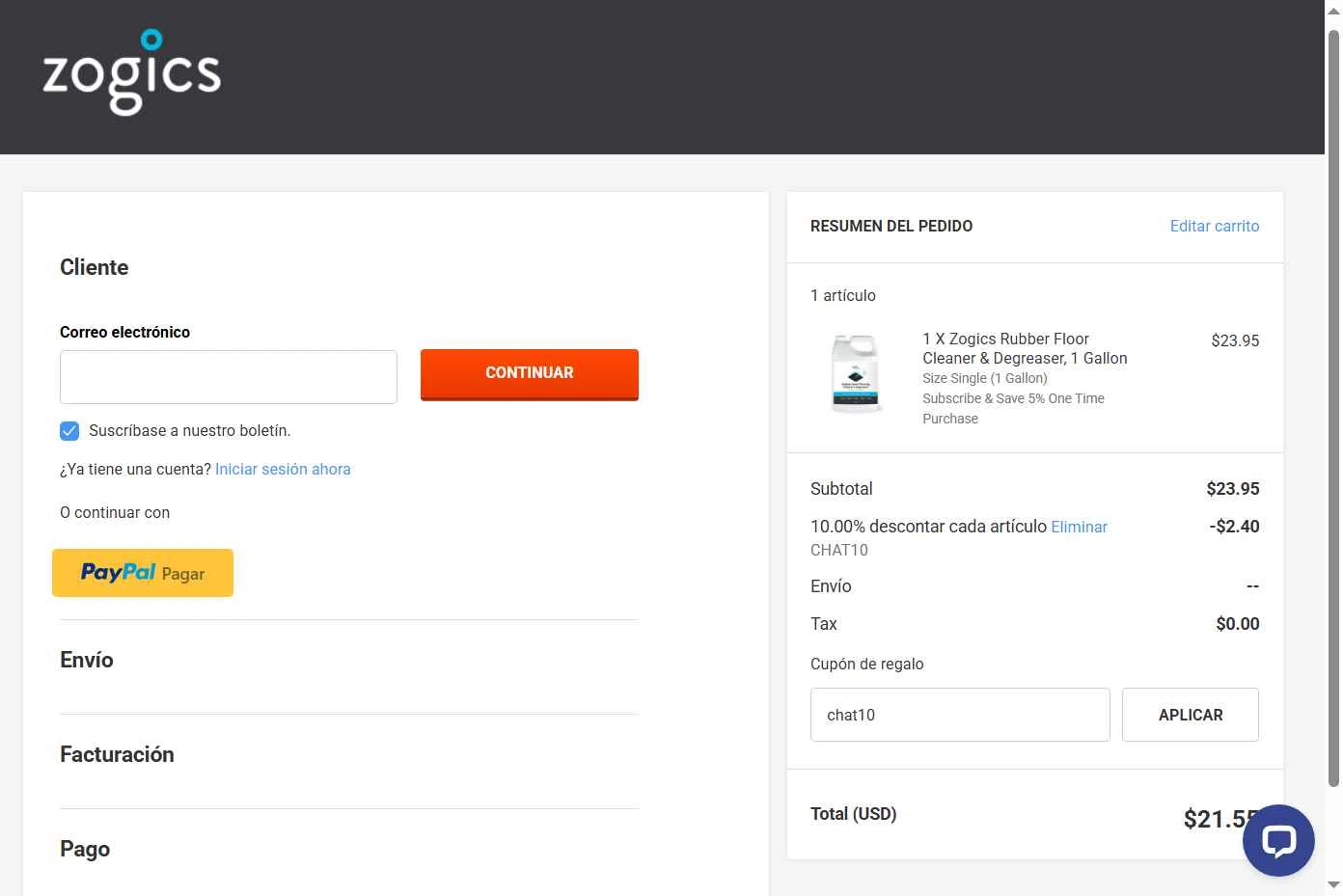
Task: Click the page vertical scrollbar thumb
Action: pyautogui.click(x=1333, y=408)
